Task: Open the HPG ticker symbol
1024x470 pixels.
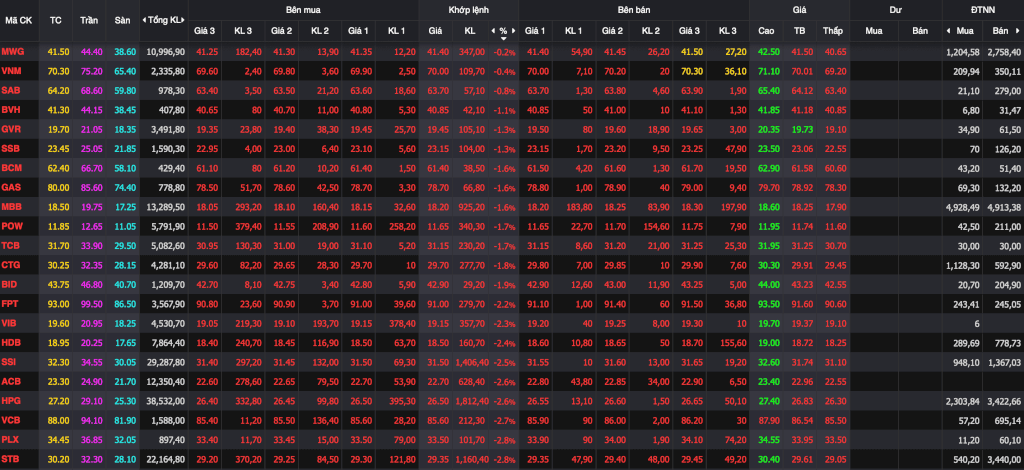Action: 11,401
